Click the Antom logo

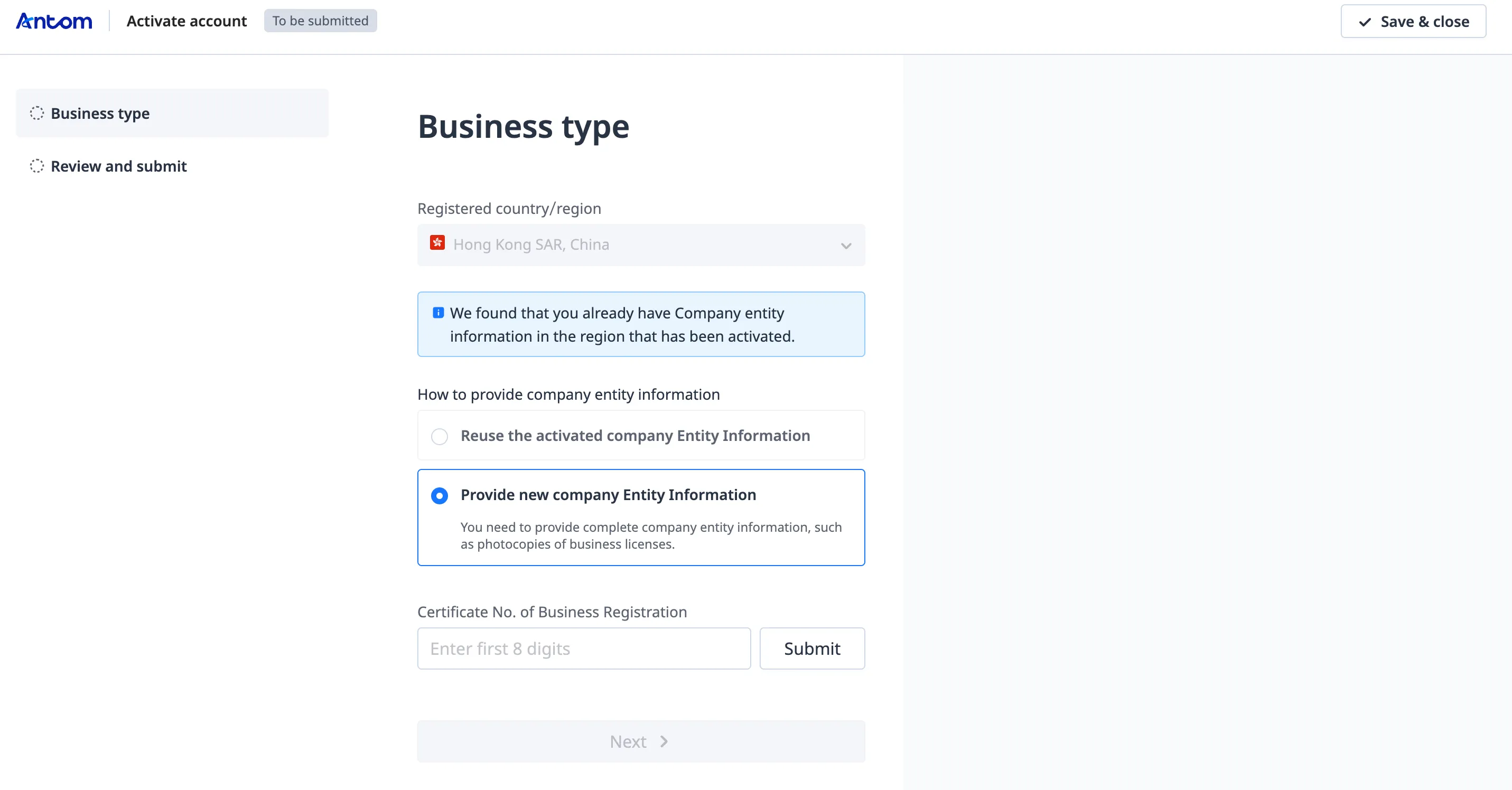click(x=54, y=22)
